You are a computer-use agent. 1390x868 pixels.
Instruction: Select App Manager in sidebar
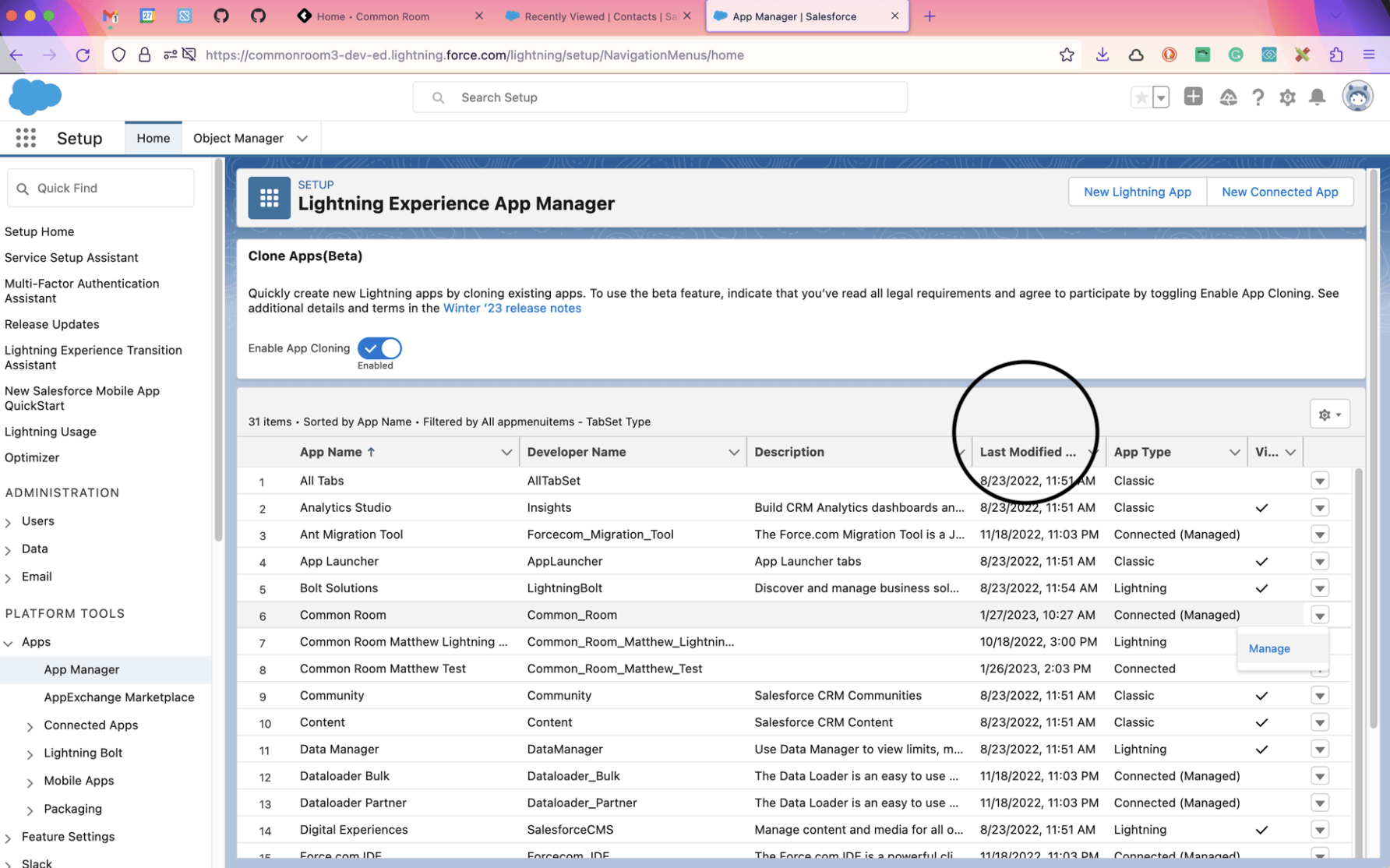(82, 669)
